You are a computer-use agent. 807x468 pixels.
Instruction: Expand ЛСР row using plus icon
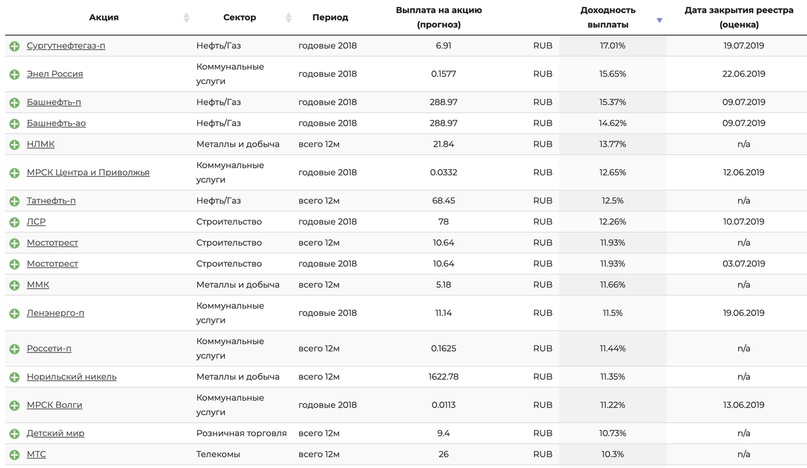tap(14, 222)
